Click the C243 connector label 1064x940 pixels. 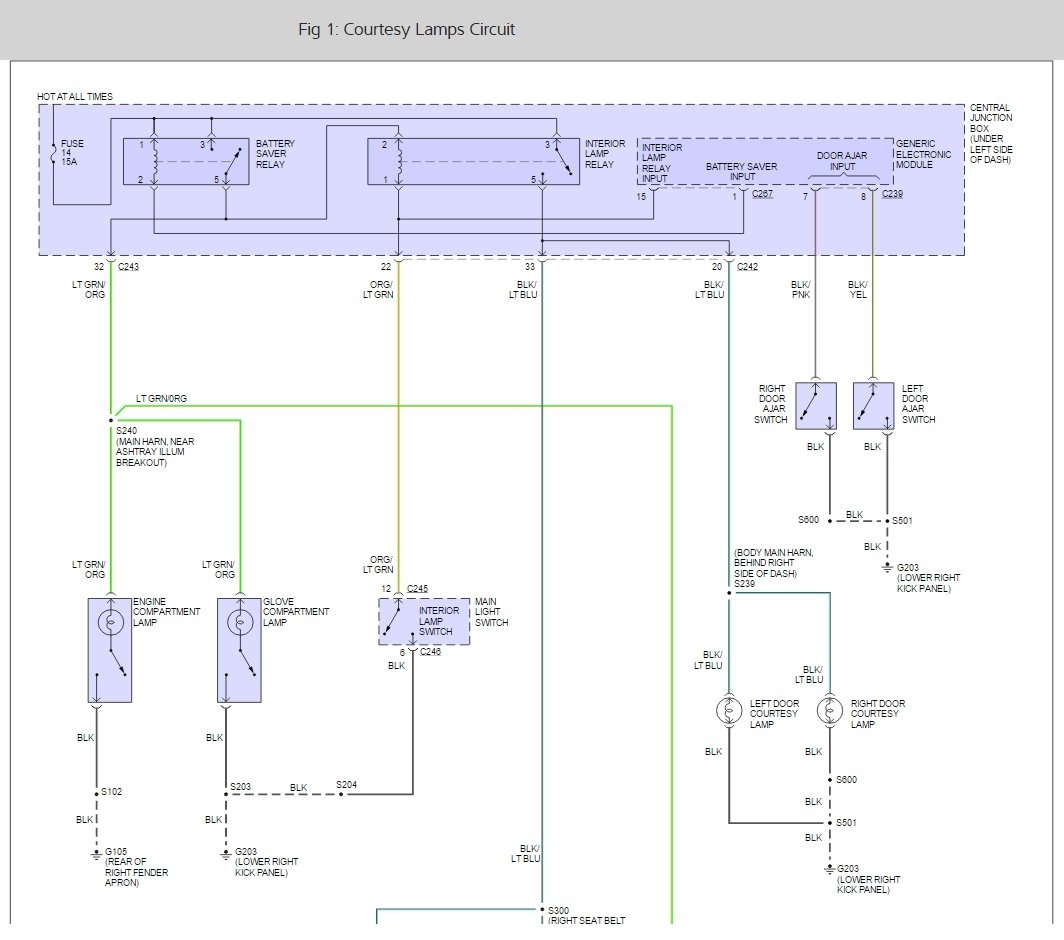pos(130,267)
